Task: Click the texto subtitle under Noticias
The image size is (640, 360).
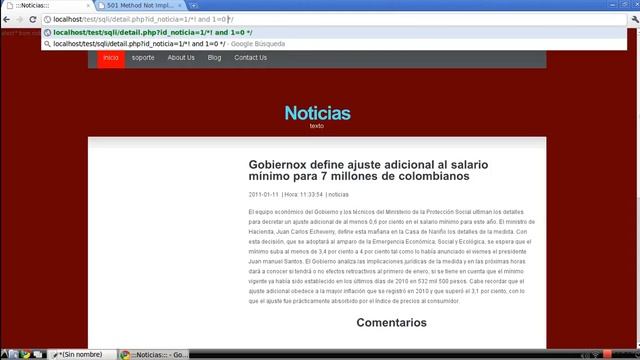Action: coord(317,126)
